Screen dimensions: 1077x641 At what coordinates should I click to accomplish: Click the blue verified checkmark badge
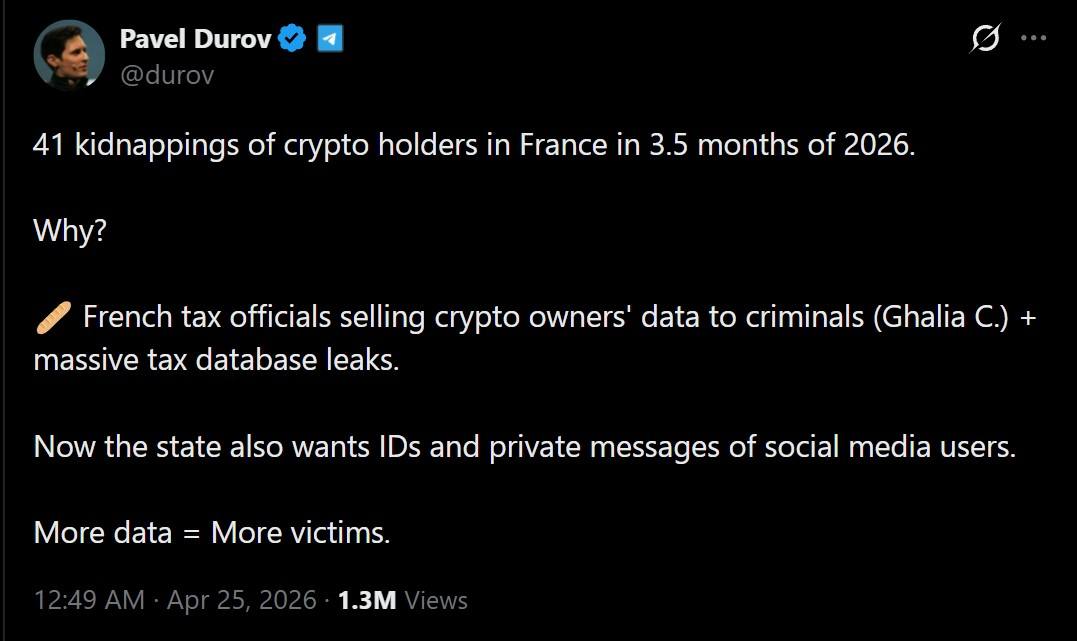[x=293, y=39]
